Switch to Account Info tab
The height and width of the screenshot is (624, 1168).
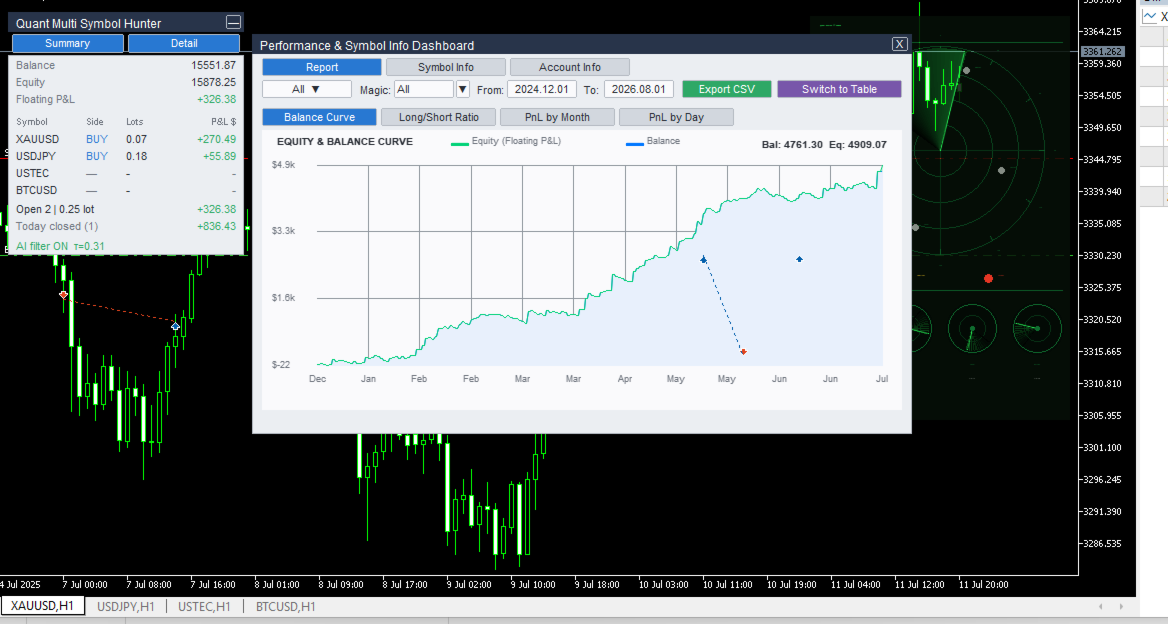coord(570,67)
